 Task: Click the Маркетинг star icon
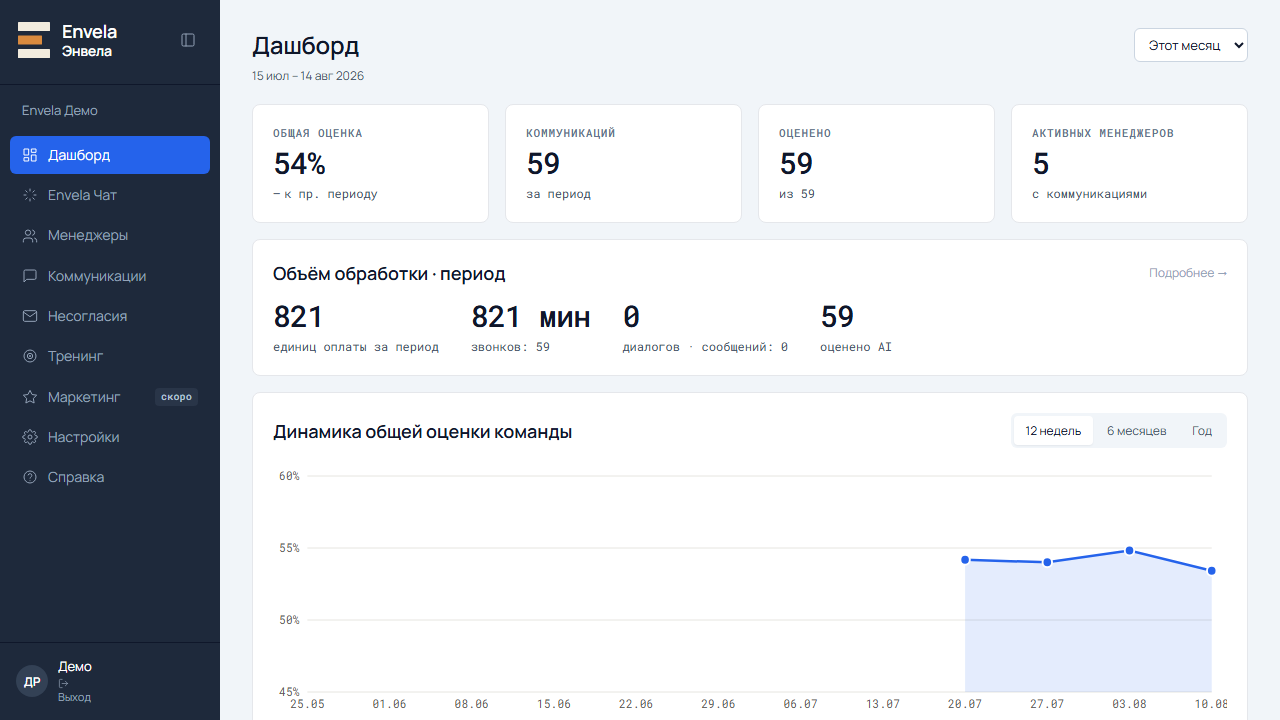click(x=30, y=397)
